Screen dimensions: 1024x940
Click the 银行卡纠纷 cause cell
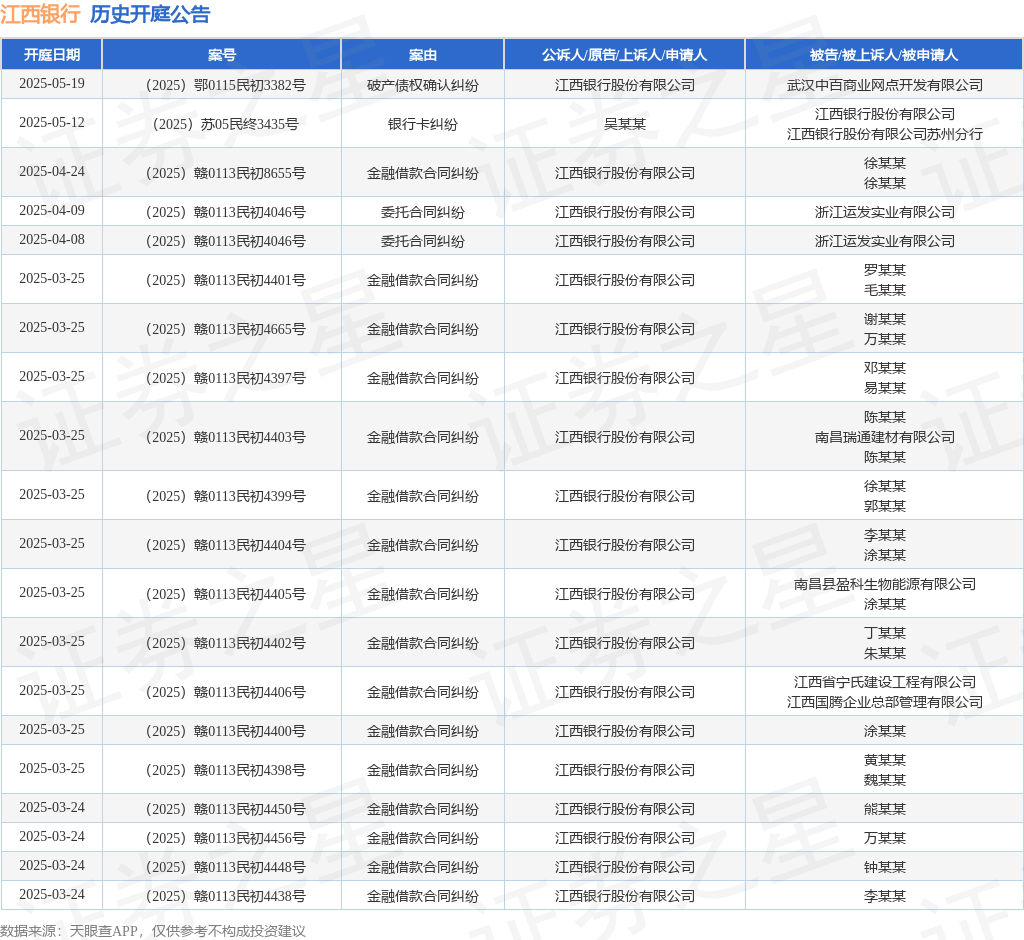423,124
